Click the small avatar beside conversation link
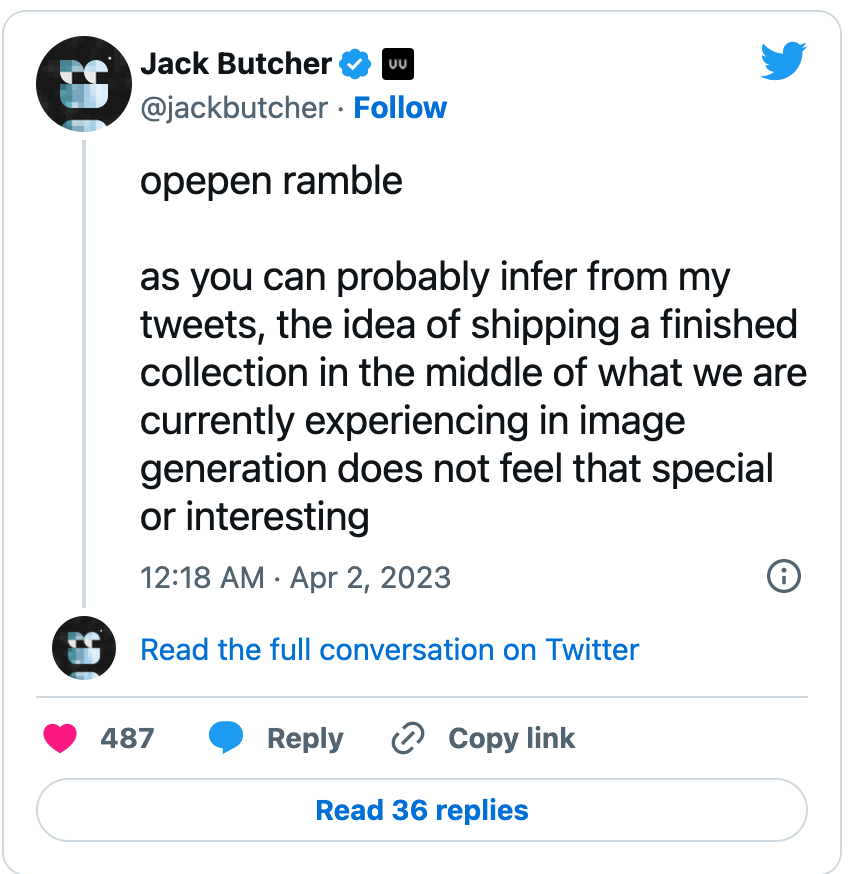 pos(84,648)
